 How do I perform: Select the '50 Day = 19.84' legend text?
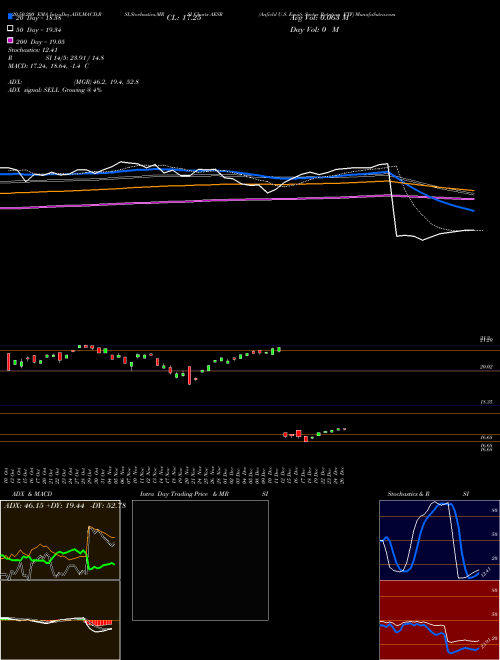point(39,30)
